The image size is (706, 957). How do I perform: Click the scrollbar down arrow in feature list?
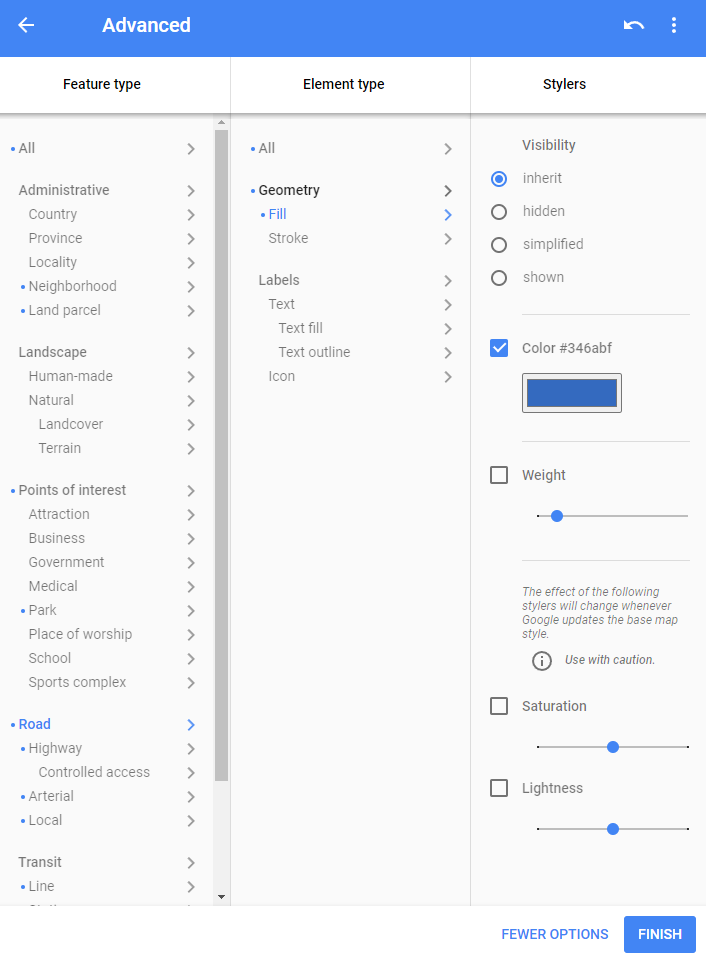coord(221,897)
